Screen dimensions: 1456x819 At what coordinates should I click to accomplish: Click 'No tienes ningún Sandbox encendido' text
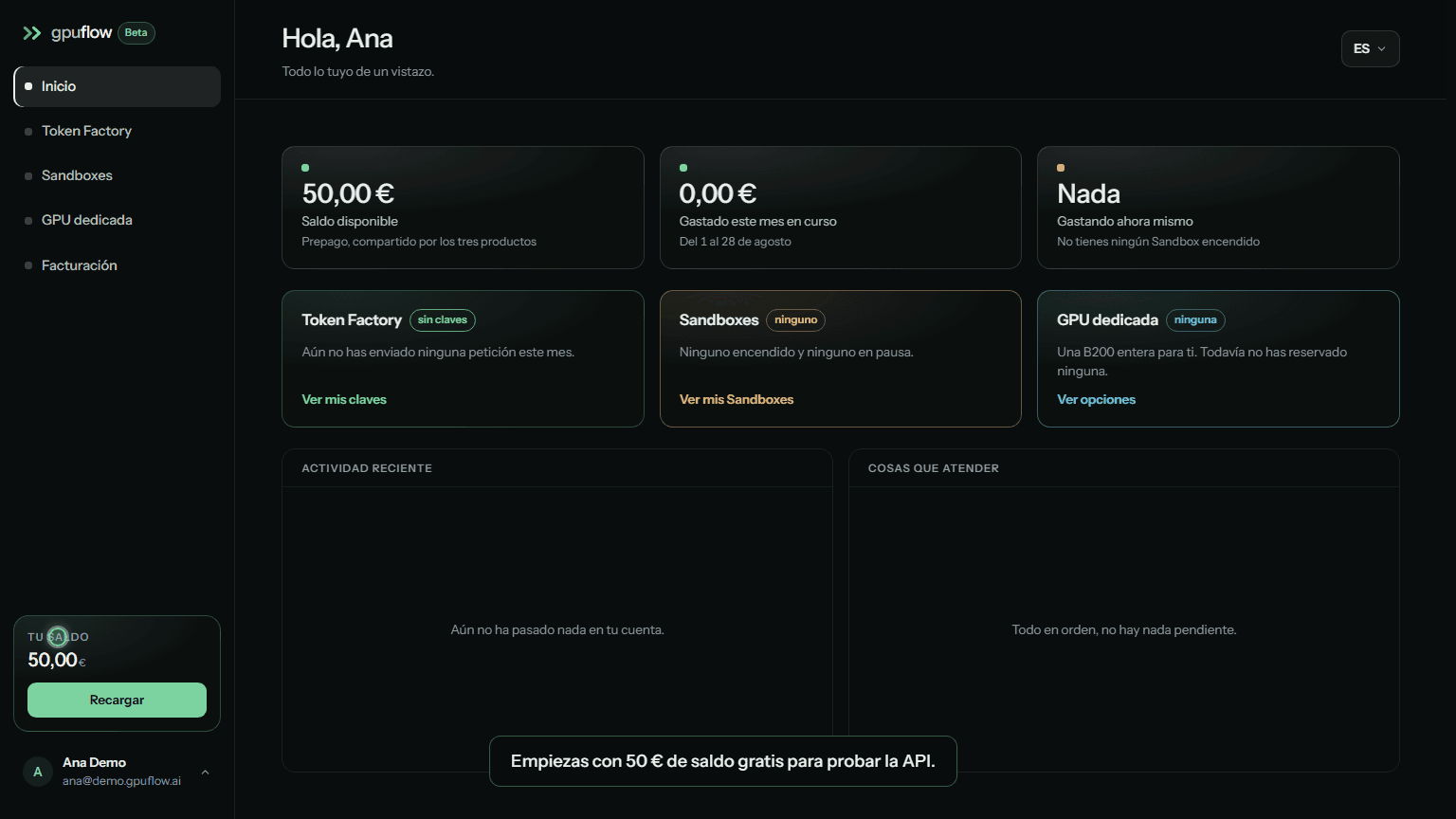tap(1158, 242)
